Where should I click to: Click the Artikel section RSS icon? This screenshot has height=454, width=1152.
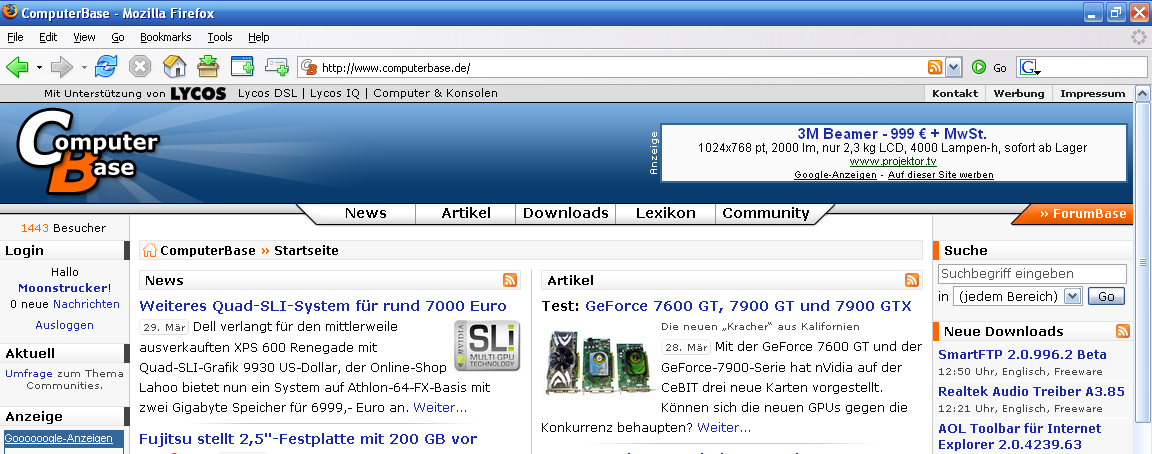point(912,280)
